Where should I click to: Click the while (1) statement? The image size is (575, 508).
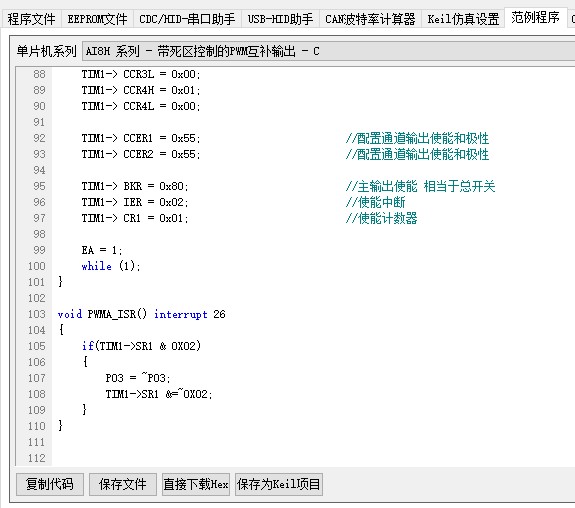tap(111, 266)
